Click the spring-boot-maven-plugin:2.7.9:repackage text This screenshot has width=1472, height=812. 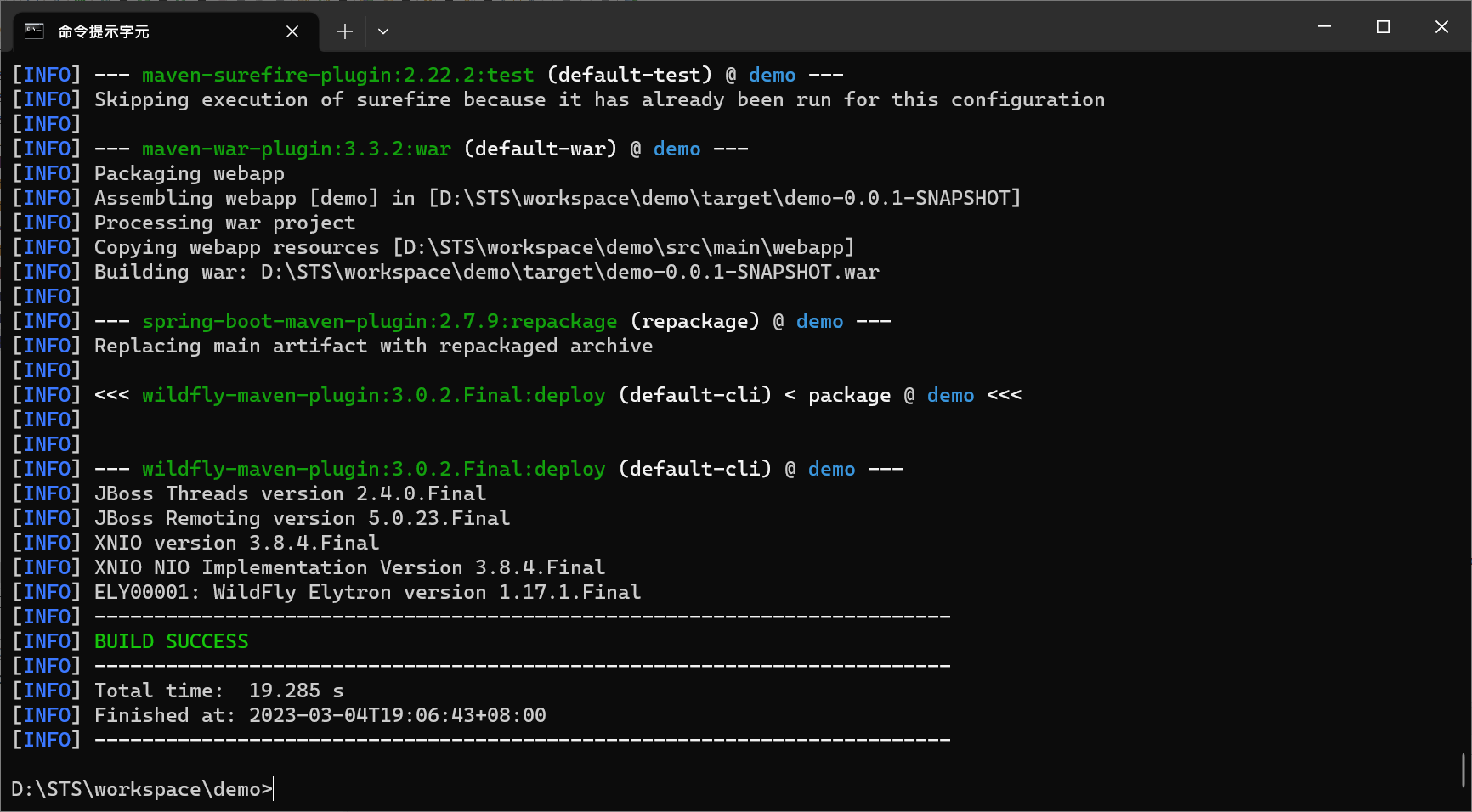coord(380,321)
